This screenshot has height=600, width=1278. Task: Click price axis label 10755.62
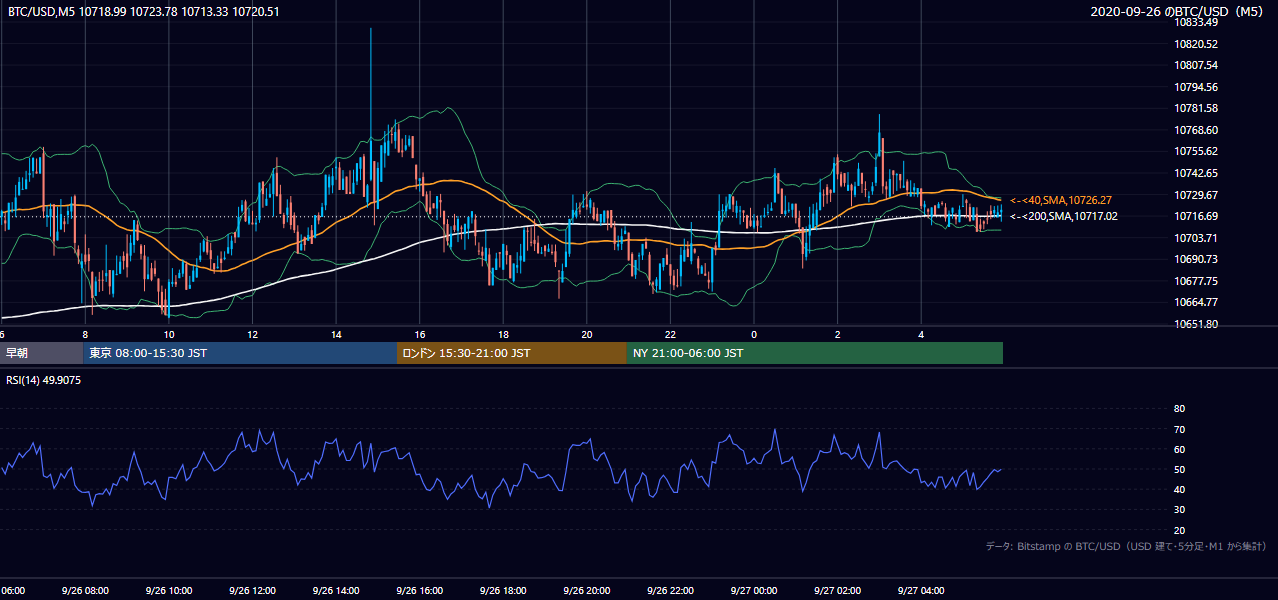[1196, 151]
